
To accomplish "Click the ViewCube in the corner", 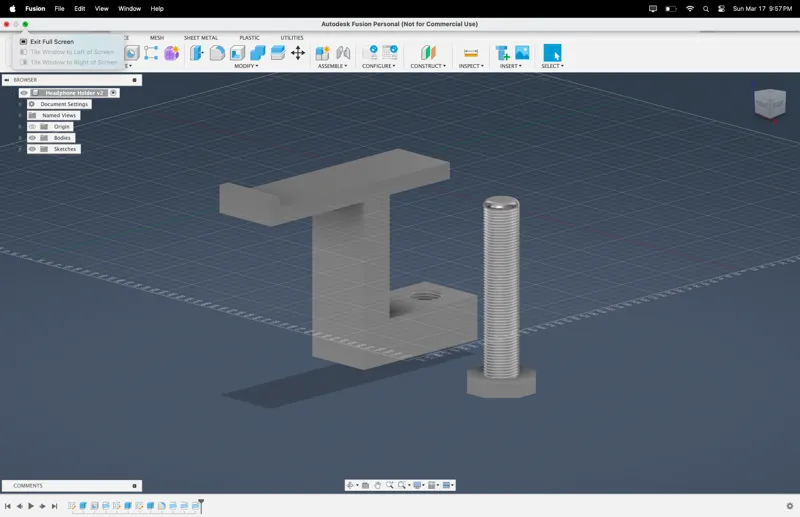I will [769, 103].
